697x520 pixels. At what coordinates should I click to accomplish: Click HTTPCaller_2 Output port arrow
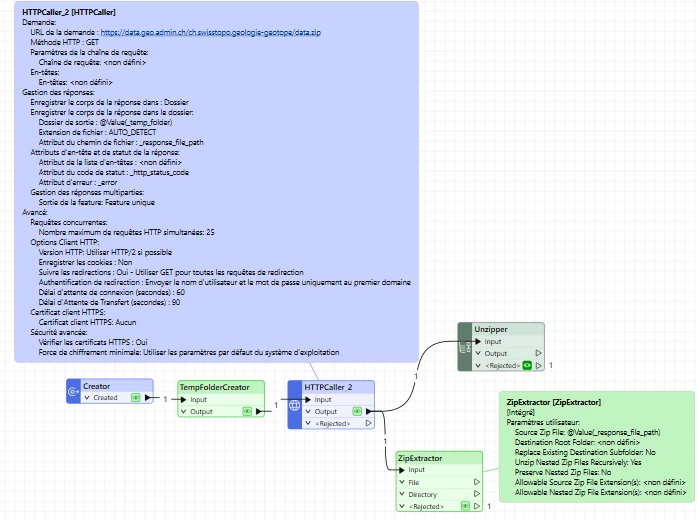tap(369, 412)
